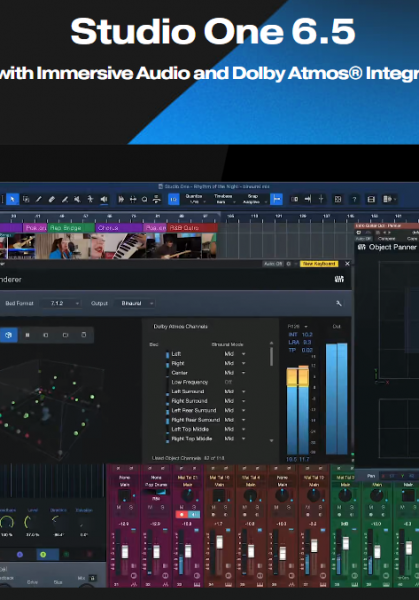Click the wrench settings icon in renderer
419x600 pixels.
339,303
